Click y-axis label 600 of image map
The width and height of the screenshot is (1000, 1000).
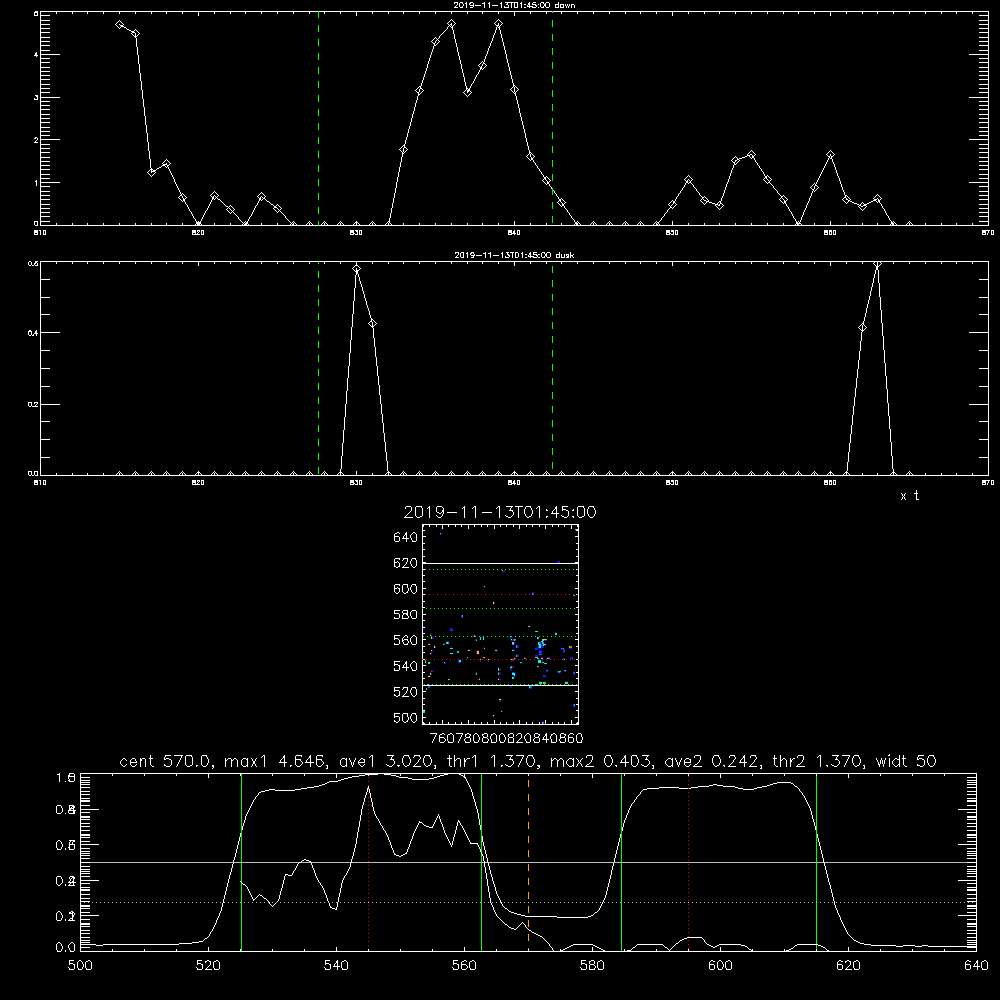406,589
